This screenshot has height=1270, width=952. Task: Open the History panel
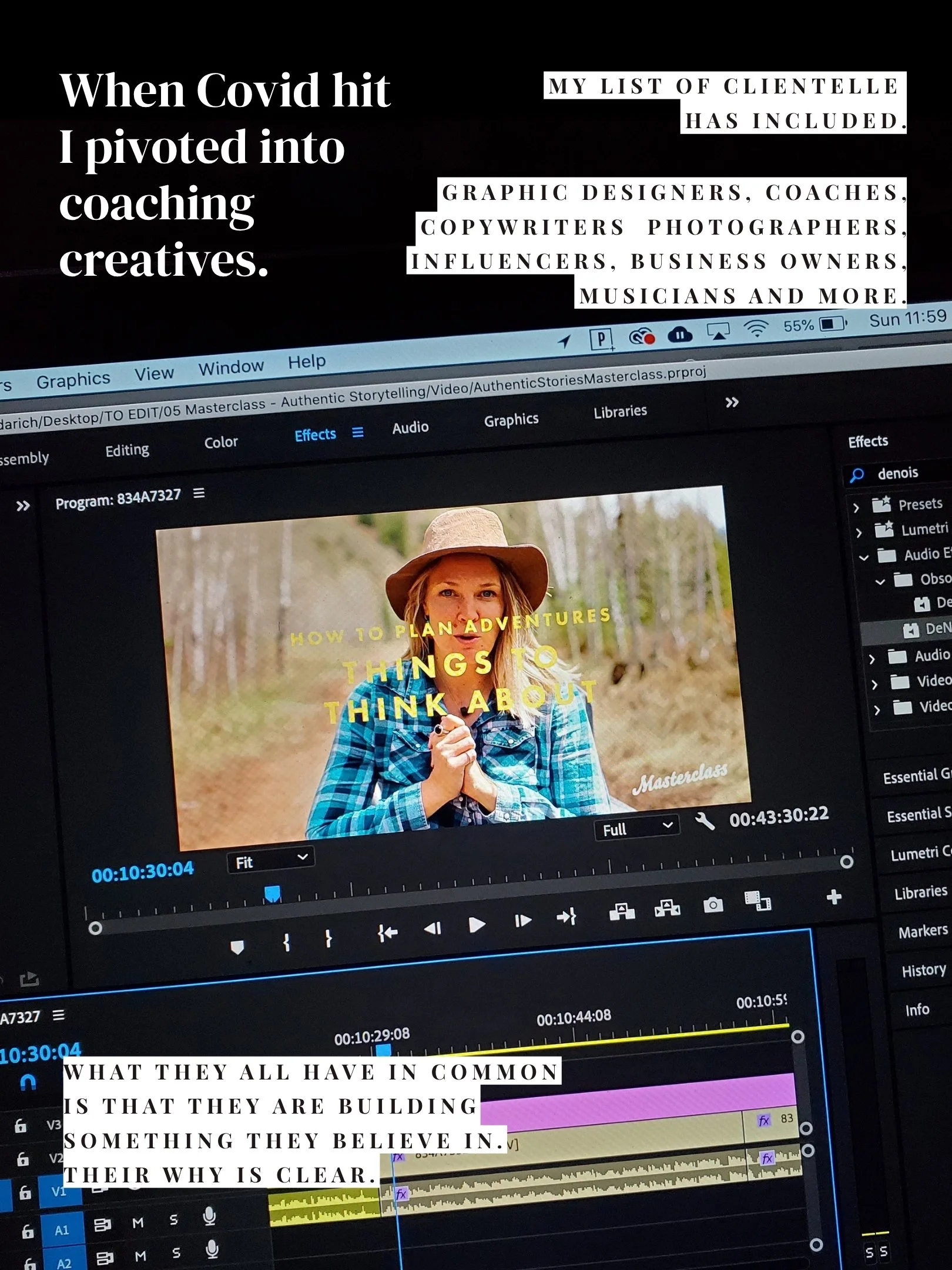[924, 970]
